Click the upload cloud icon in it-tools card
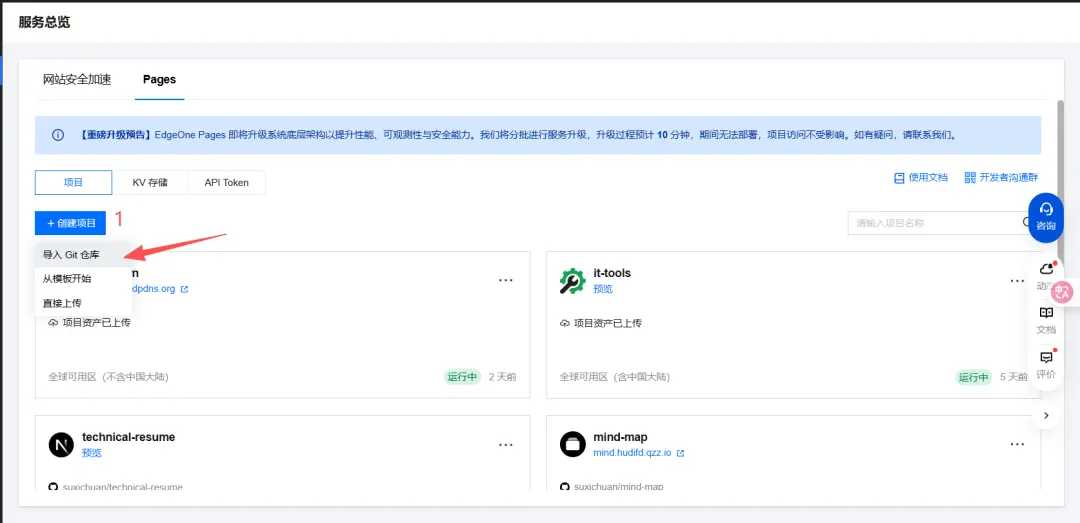 coord(565,323)
